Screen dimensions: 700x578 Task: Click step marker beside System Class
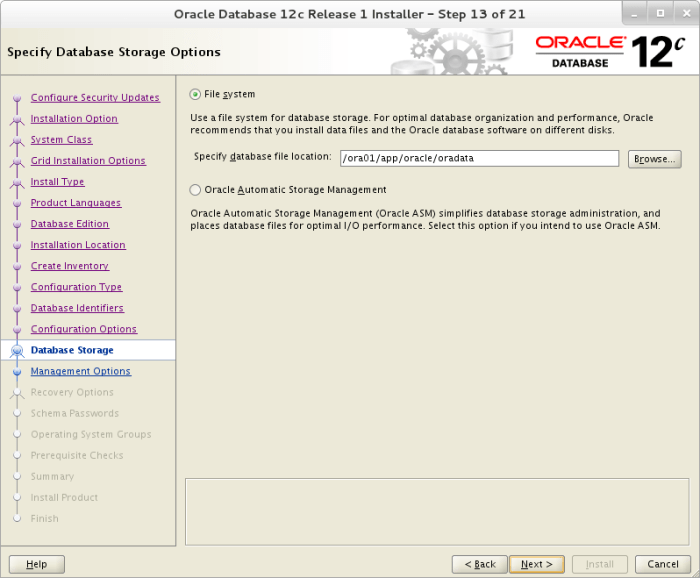(17, 140)
